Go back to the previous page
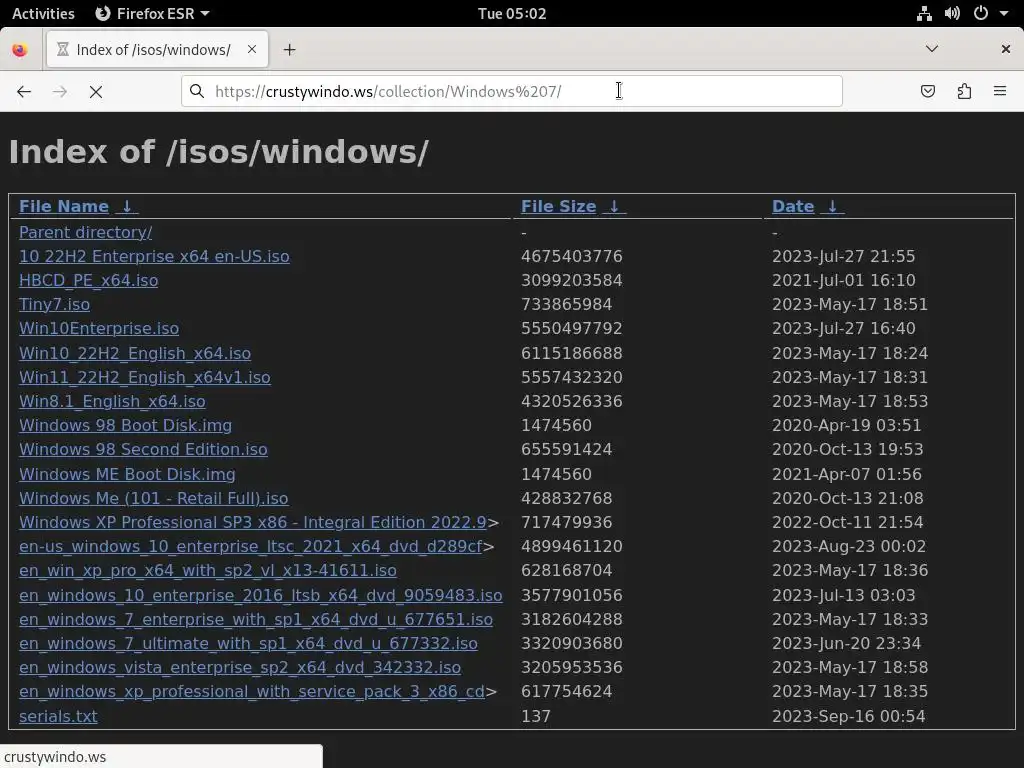1024x768 pixels. pyautogui.click(x=24, y=91)
